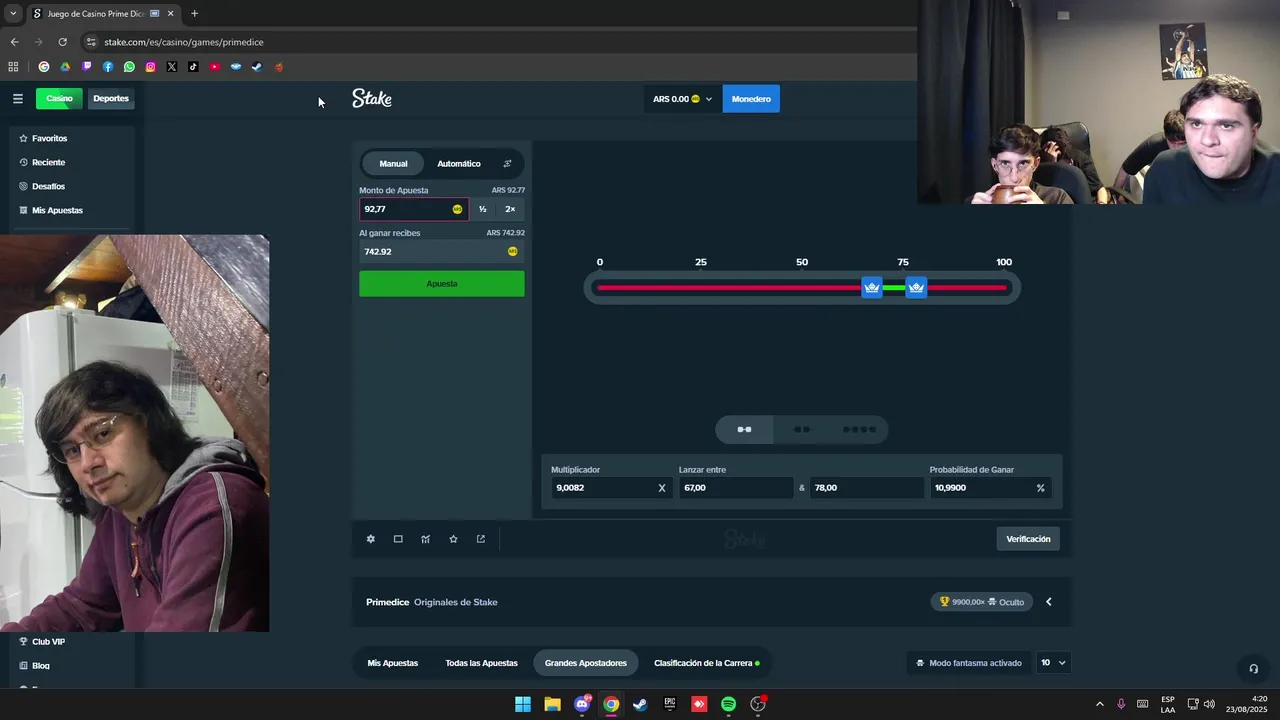Open Grandes Apostadores tab
This screenshot has height=720, width=1280.
pos(586,663)
